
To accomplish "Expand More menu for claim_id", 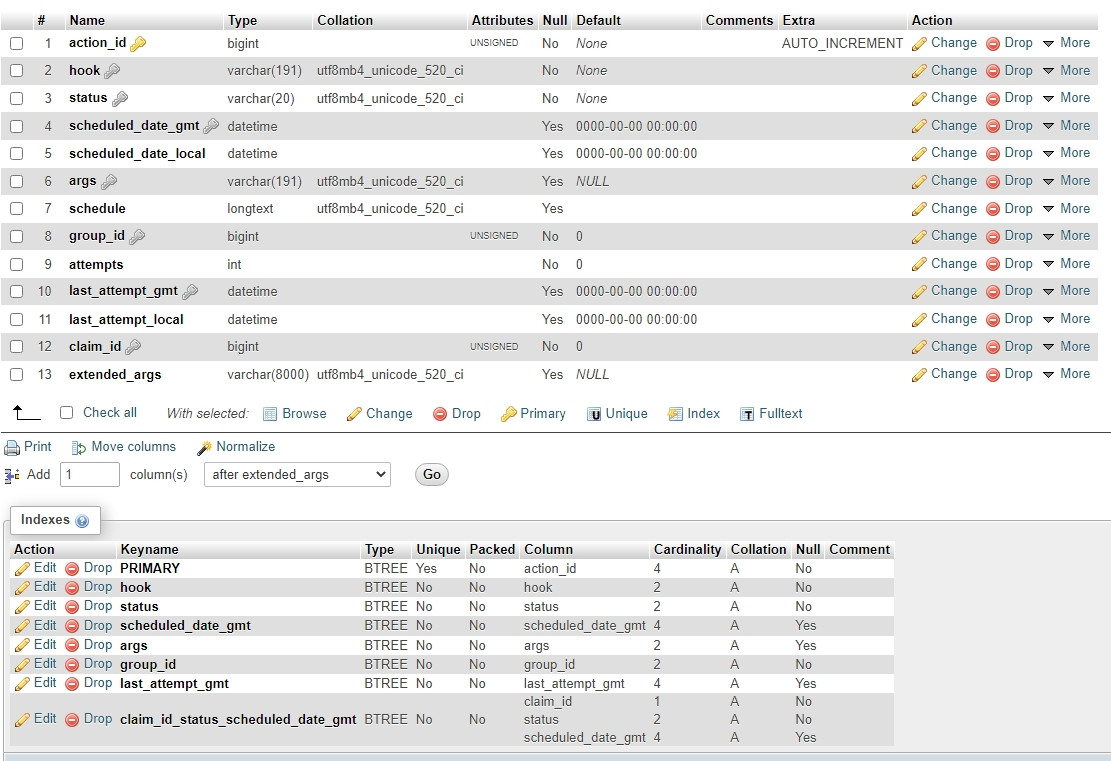I will (1067, 347).
